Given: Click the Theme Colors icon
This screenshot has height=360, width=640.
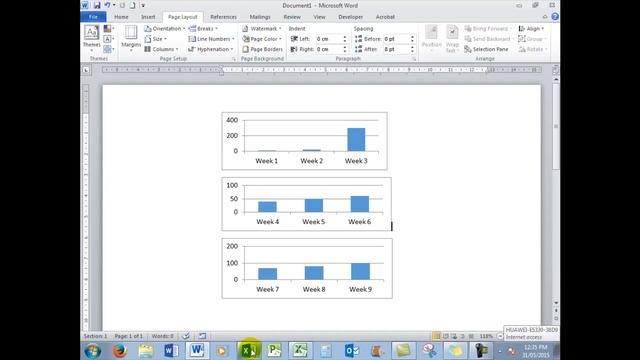Looking at the screenshot, I should coord(108,29).
